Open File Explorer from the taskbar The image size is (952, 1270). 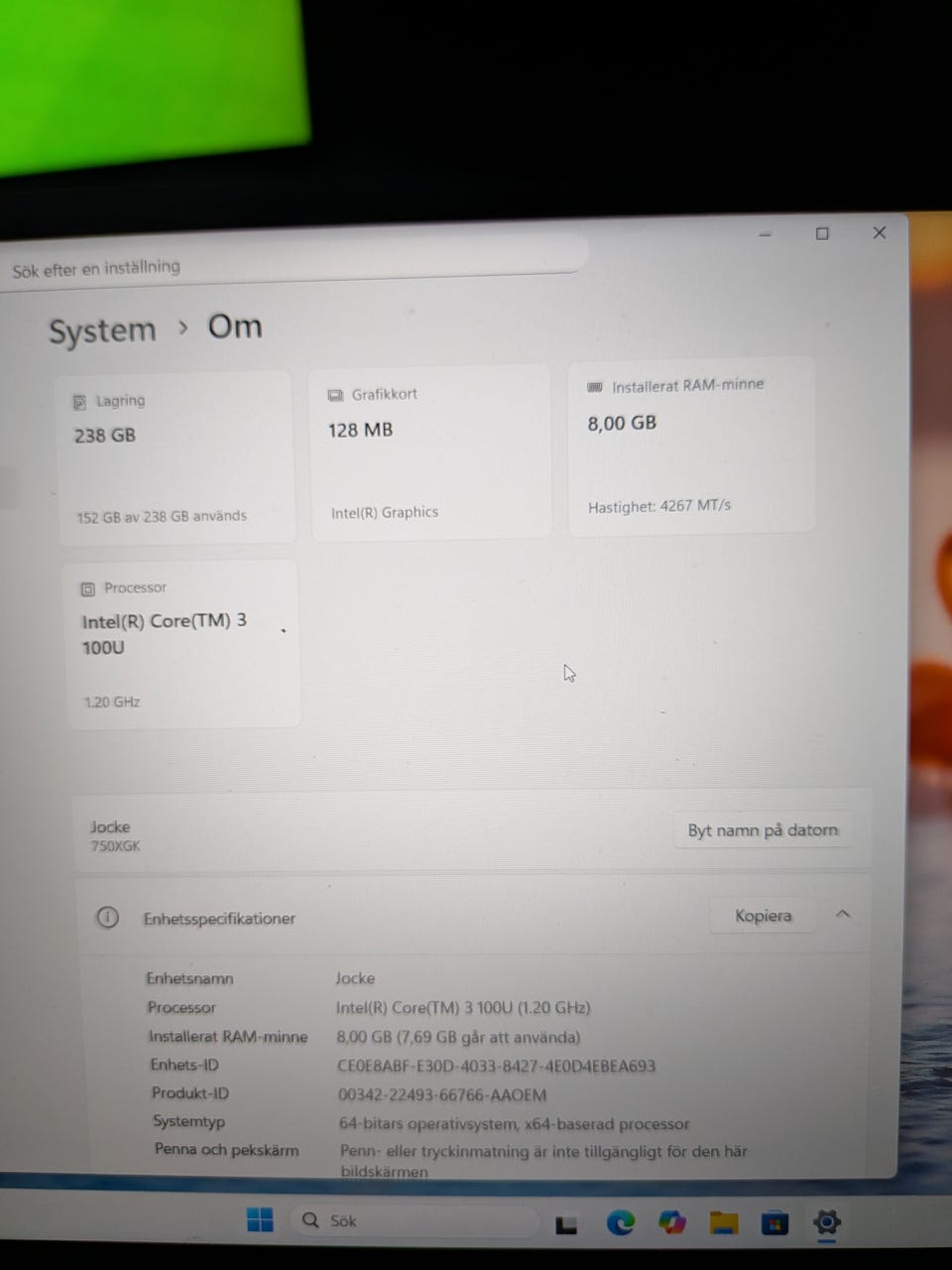pos(724,1223)
